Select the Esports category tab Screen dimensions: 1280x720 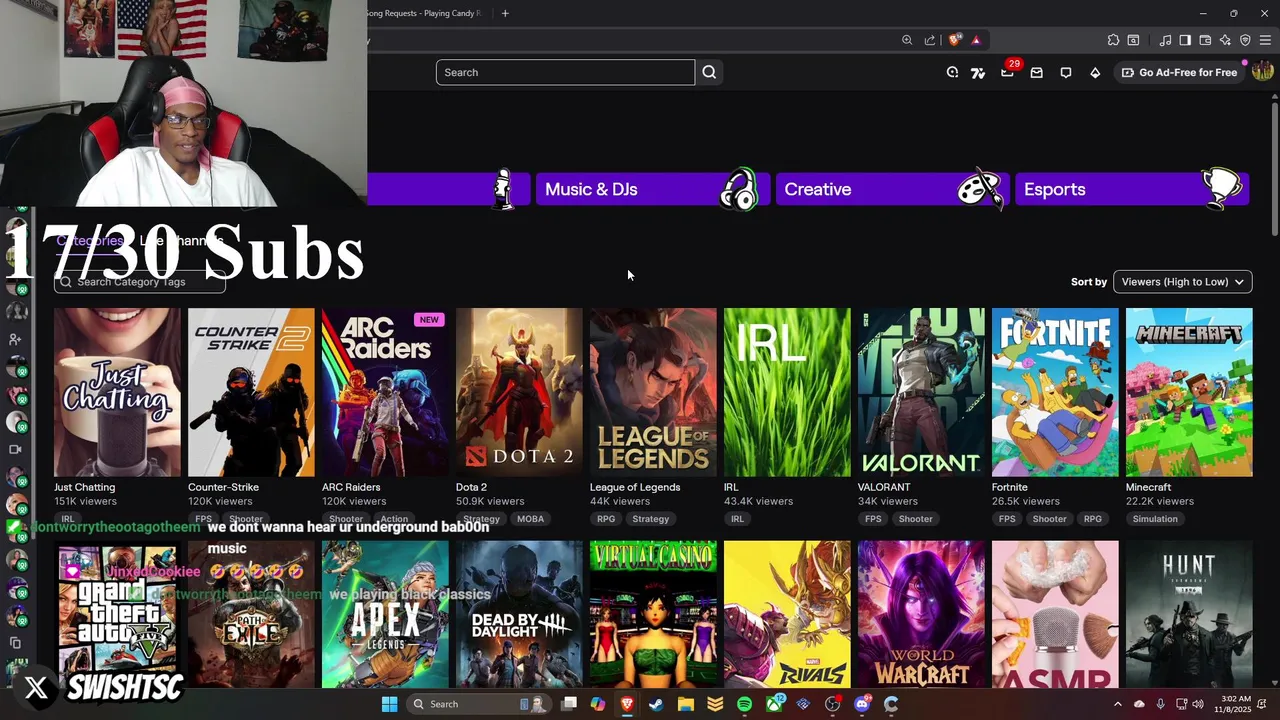pos(1132,189)
